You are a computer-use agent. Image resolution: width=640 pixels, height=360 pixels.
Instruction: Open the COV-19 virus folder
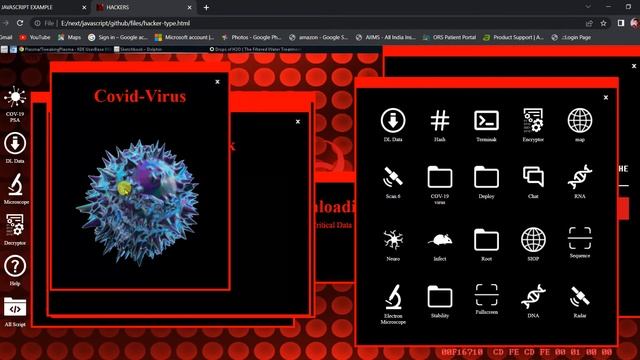pos(440,184)
